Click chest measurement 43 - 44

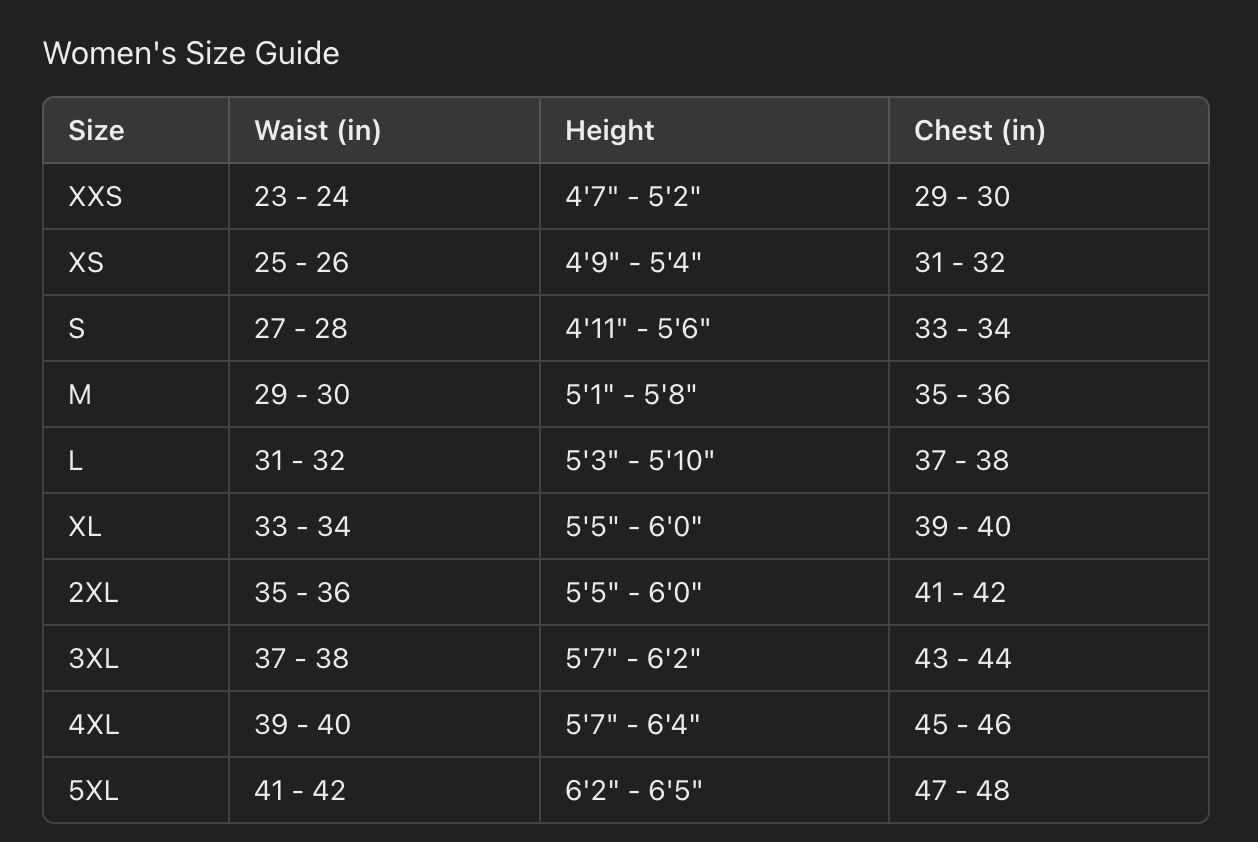coord(962,658)
